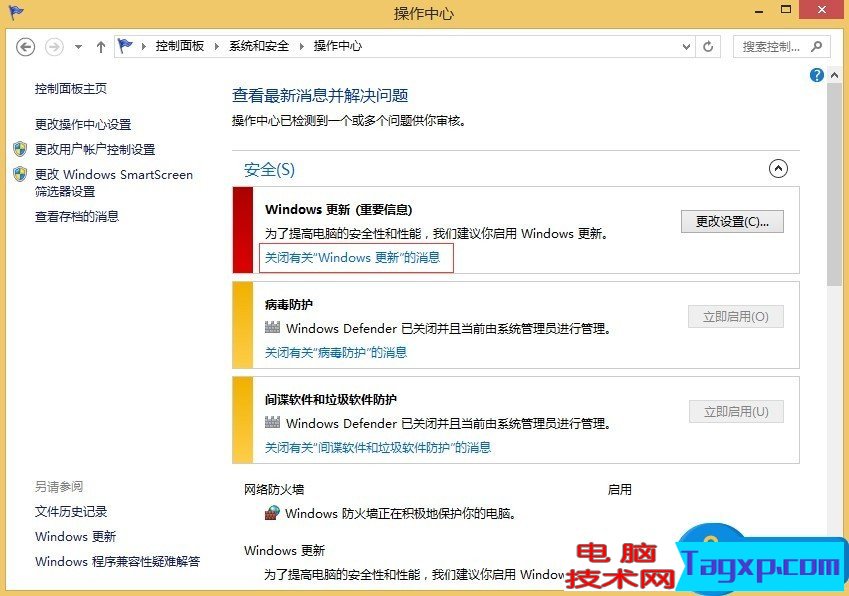849x596 pixels.
Task: Collapse the 安全(S) section chevron
Action: tap(778, 169)
